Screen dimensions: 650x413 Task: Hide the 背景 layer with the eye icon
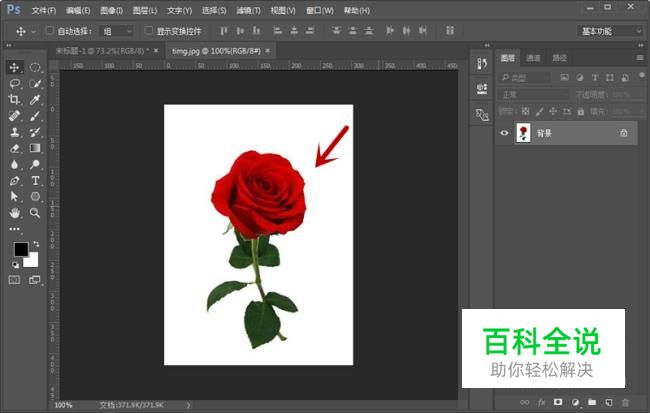tap(505, 133)
